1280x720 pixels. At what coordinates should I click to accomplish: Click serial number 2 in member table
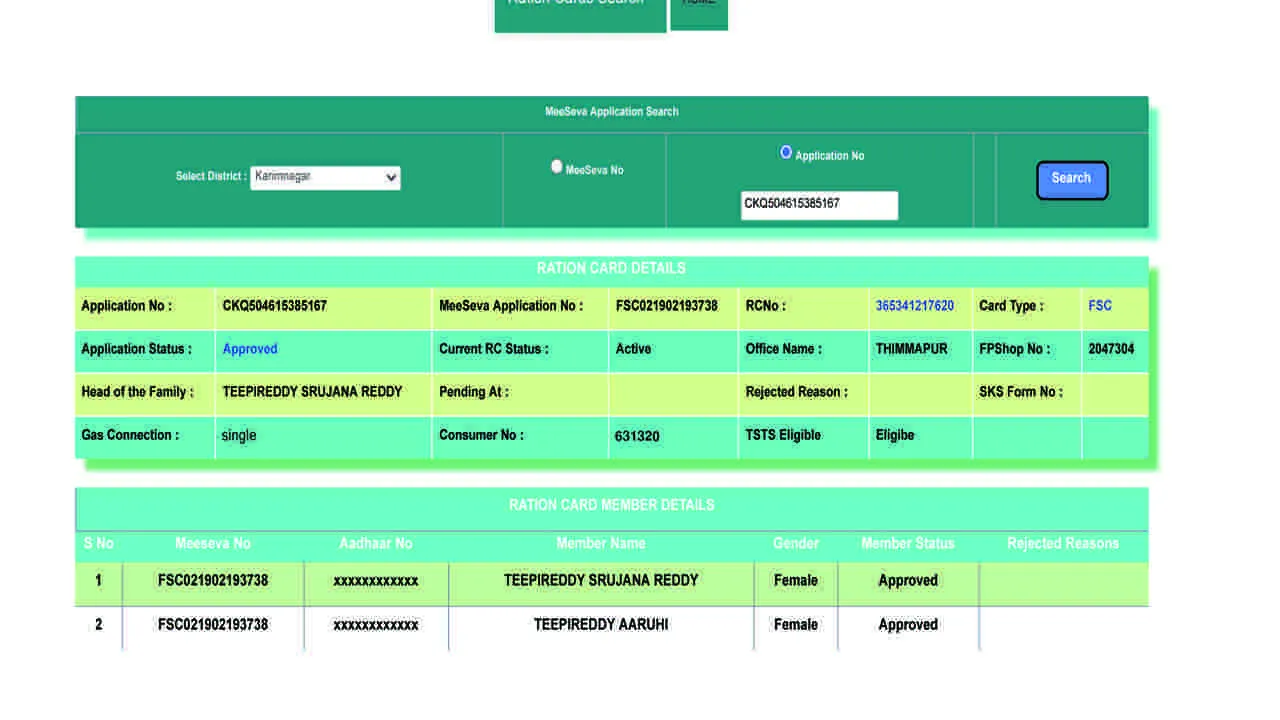click(98, 625)
